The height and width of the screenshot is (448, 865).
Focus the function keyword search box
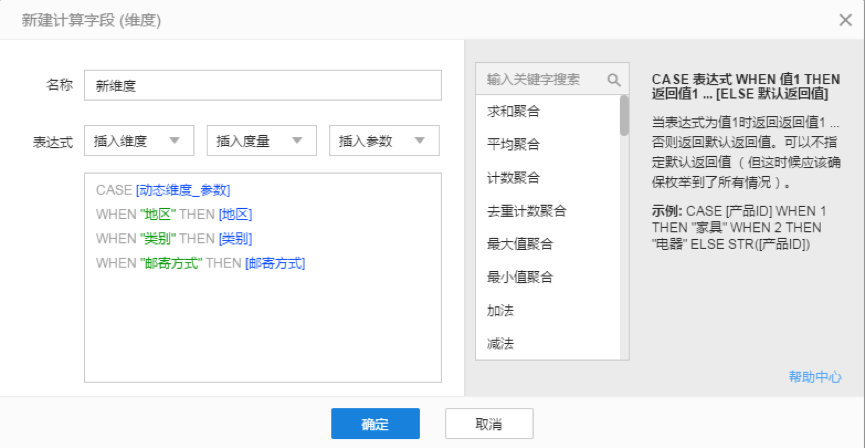pyautogui.click(x=540, y=79)
